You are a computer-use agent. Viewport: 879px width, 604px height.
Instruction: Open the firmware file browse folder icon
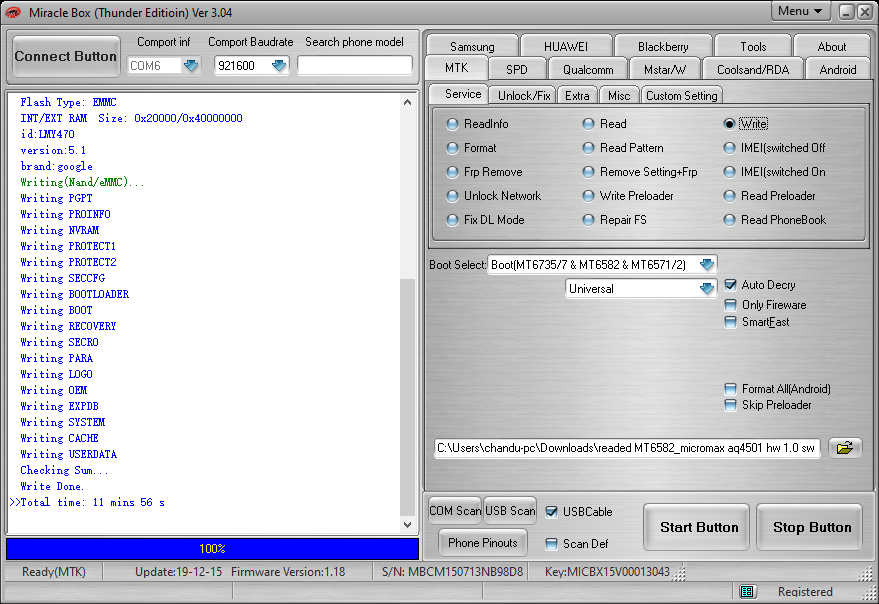pos(845,448)
